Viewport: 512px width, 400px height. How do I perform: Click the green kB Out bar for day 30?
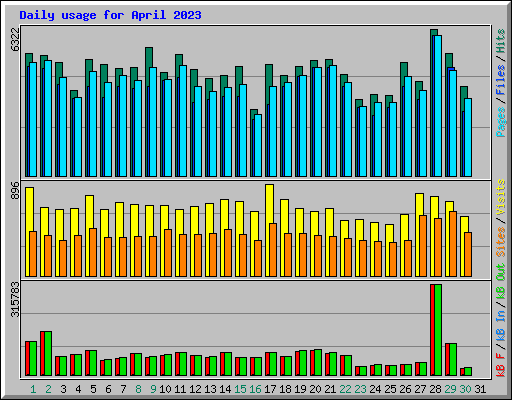[468, 372]
